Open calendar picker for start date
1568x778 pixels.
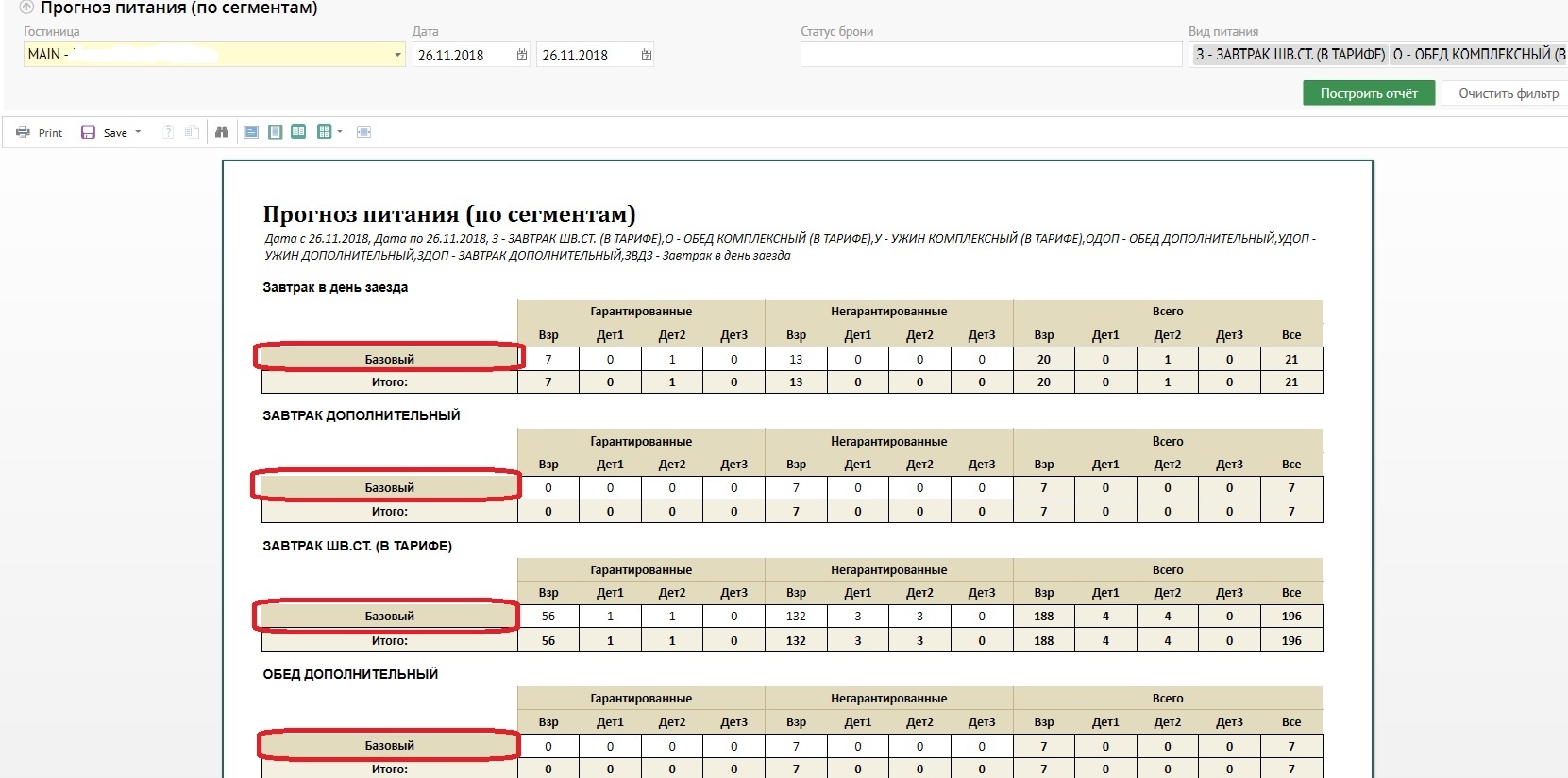(x=522, y=55)
